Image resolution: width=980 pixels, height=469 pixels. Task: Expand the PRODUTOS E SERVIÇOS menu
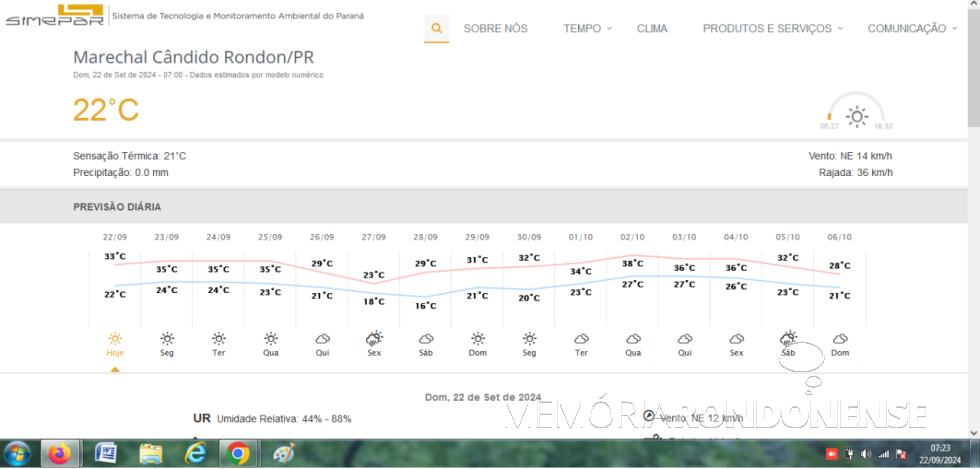click(x=772, y=29)
